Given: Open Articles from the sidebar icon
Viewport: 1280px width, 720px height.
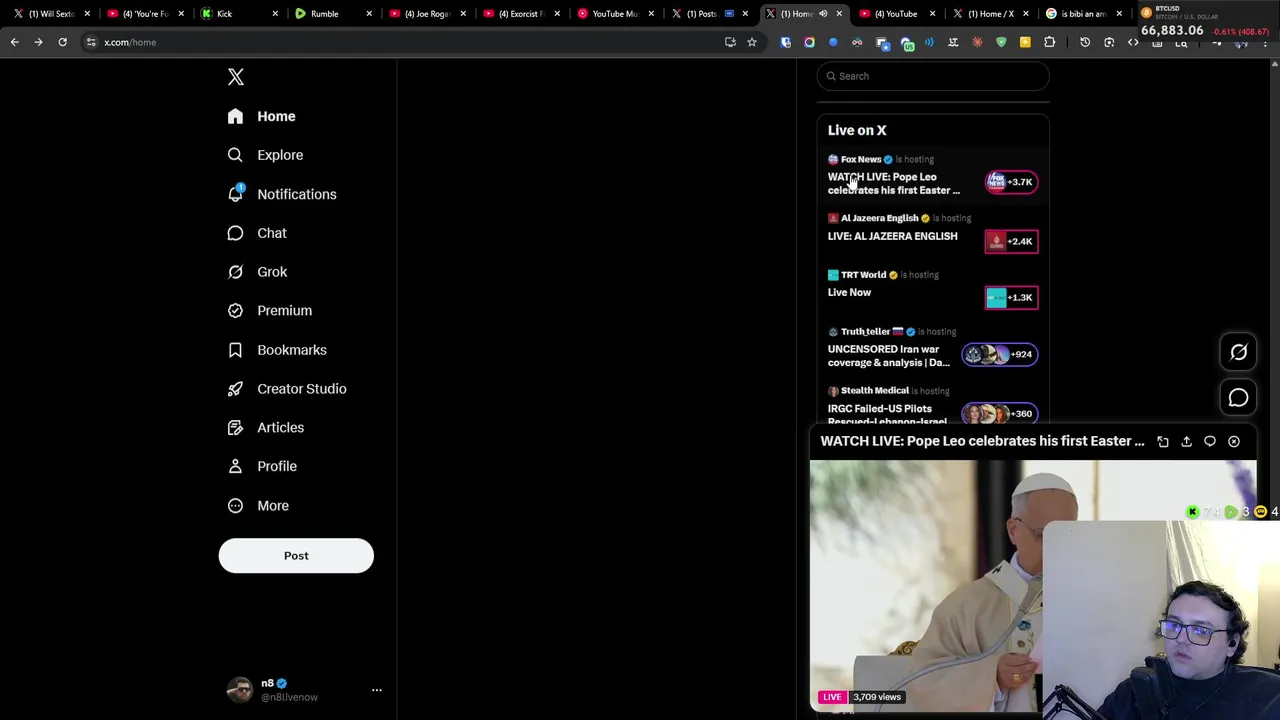Looking at the screenshot, I should [x=235, y=428].
